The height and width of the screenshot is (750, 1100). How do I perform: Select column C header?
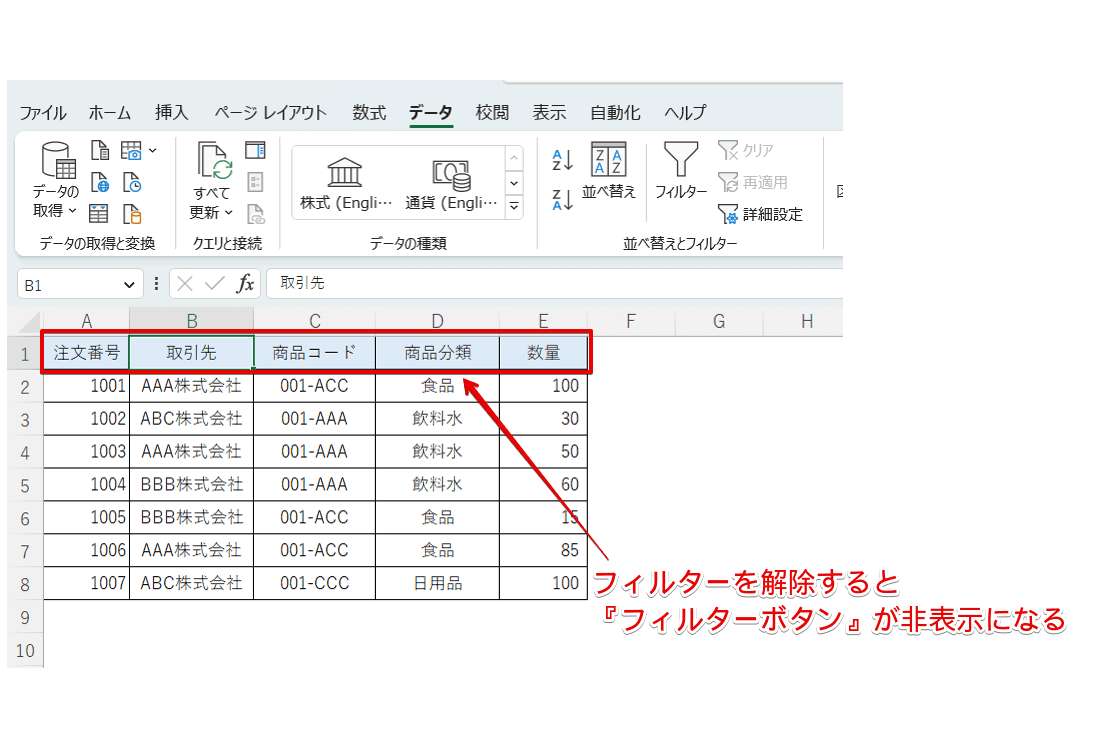click(x=314, y=321)
